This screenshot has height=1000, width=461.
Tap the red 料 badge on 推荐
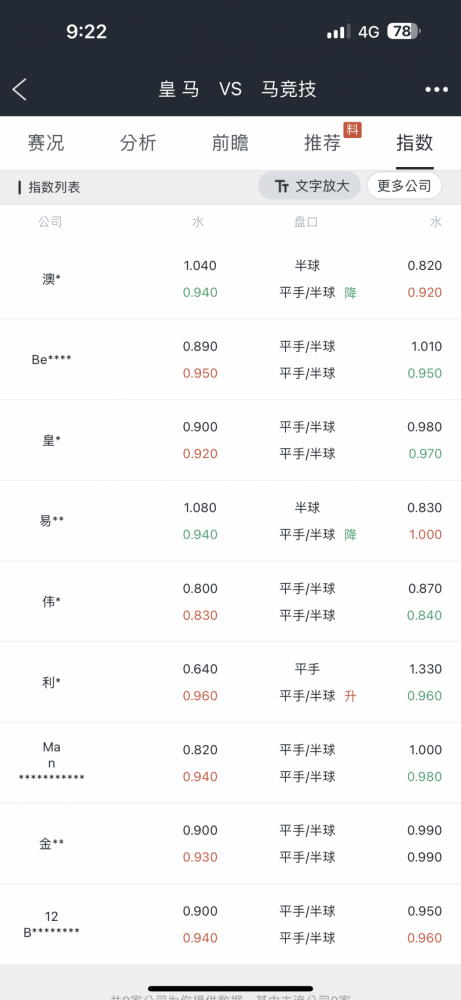353,129
